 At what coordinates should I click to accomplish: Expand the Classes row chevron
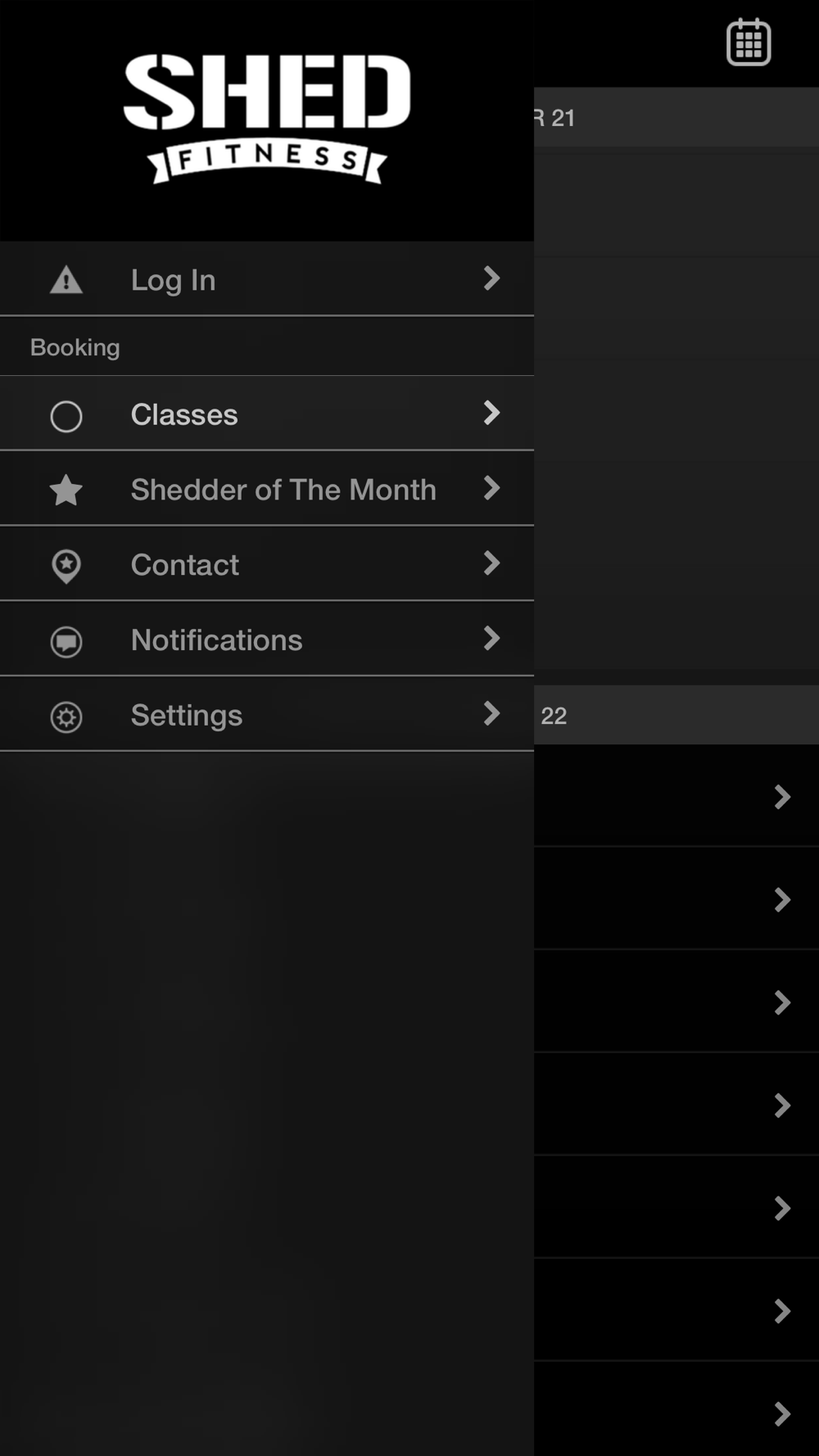(x=491, y=413)
